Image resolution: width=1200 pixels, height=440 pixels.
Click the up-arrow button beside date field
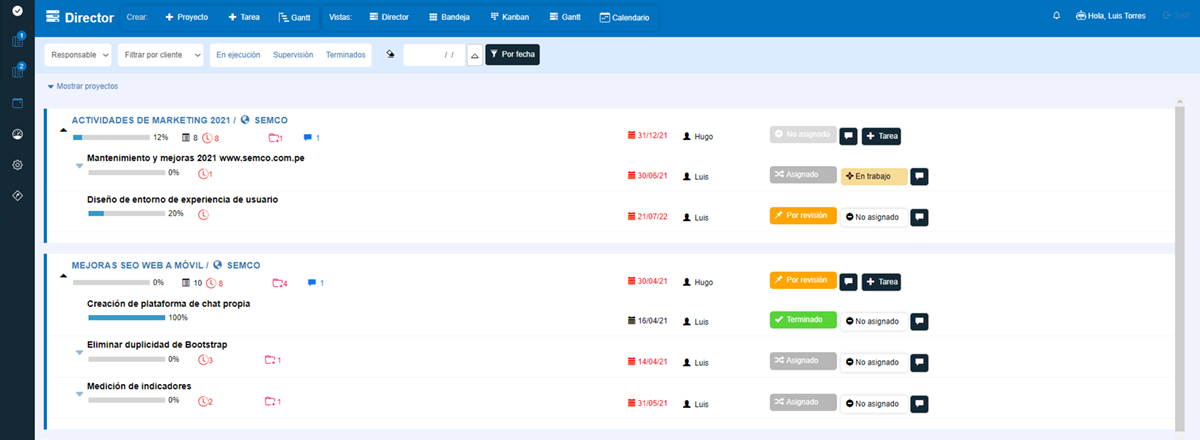coord(475,55)
